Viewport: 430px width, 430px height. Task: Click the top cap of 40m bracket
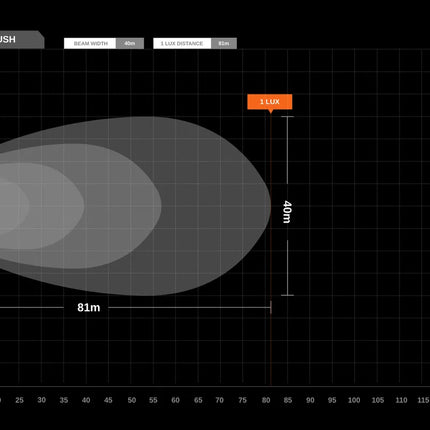point(287,117)
